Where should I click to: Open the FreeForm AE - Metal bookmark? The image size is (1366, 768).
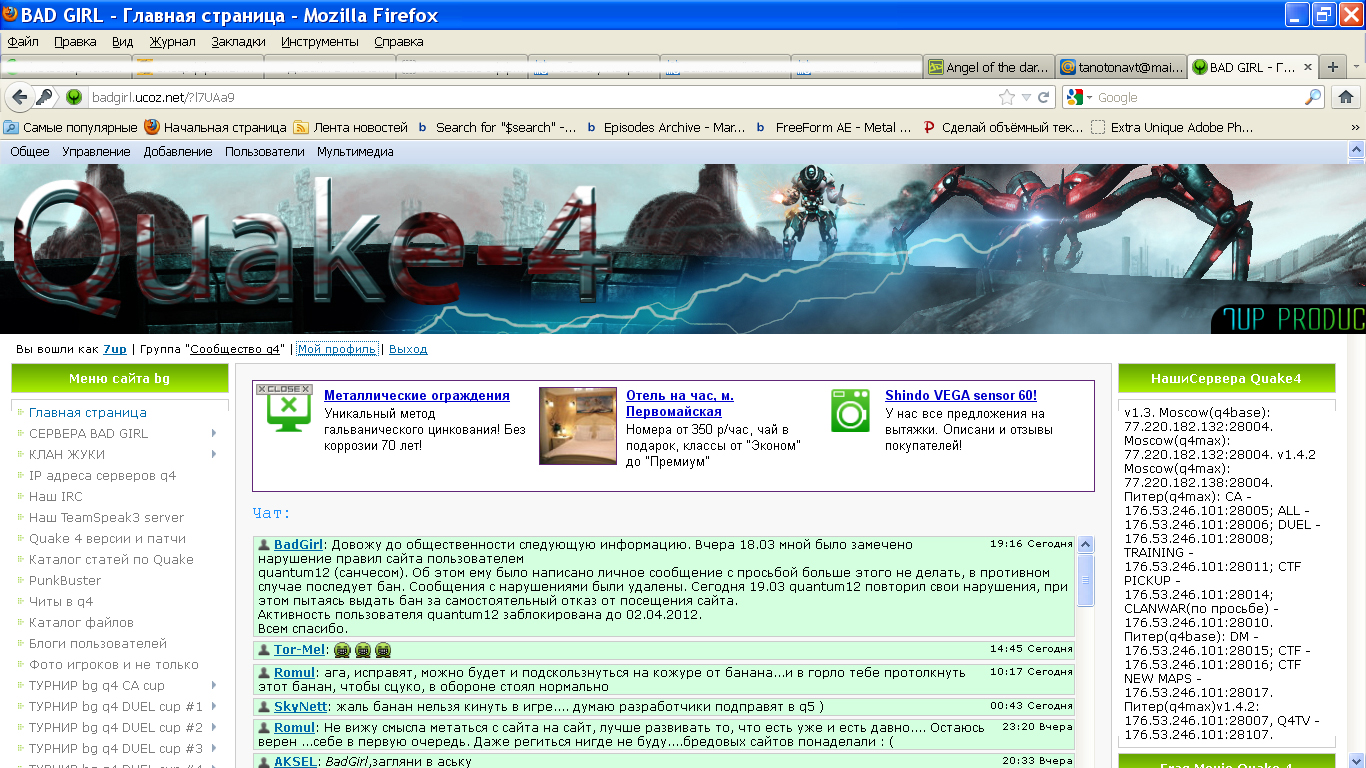(x=834, y=128)
